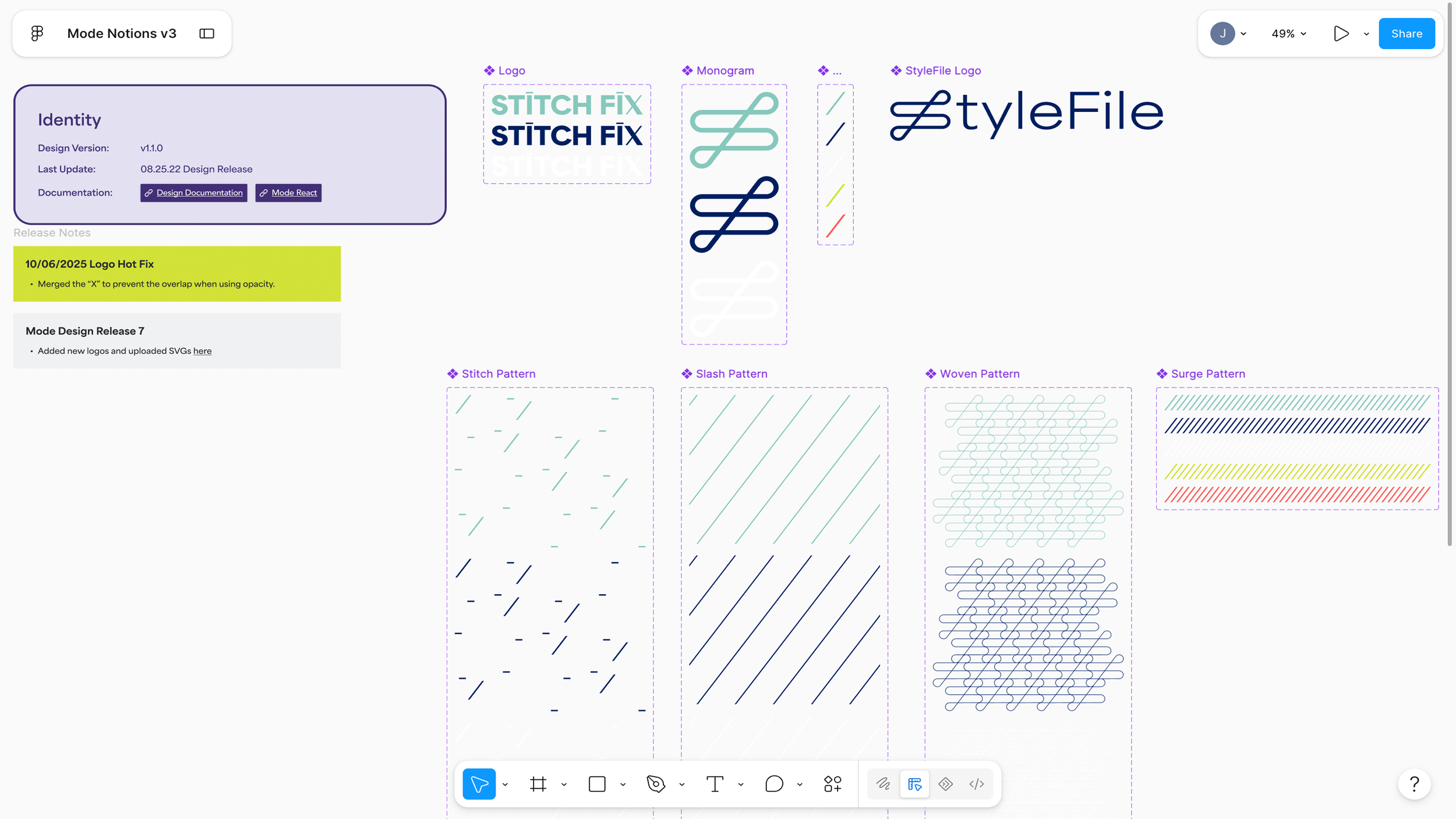
Task: Select the truncated '...' component label
Action: pyautogui.click(x=830, y=70)
